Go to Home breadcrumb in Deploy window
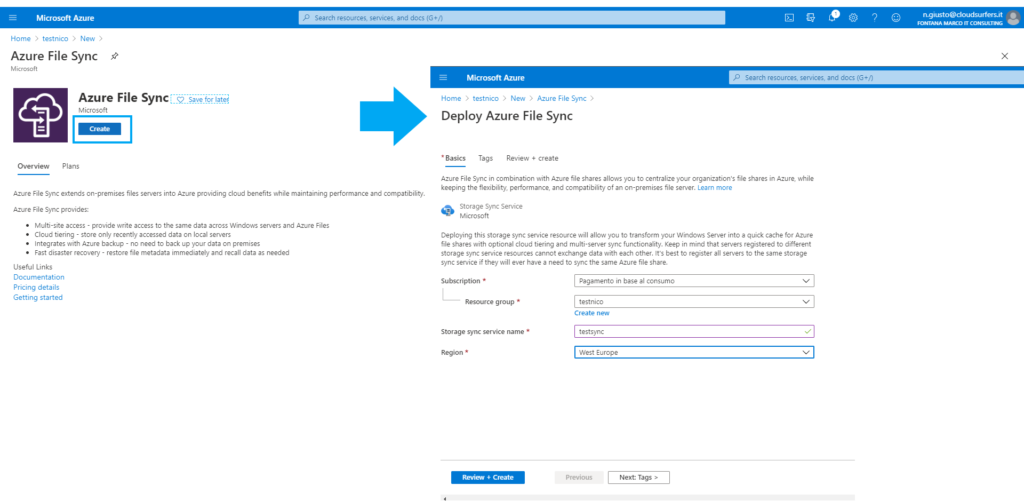Image resolution: width=1024 pixels, height=501 pixels. (x=451, y=98)
